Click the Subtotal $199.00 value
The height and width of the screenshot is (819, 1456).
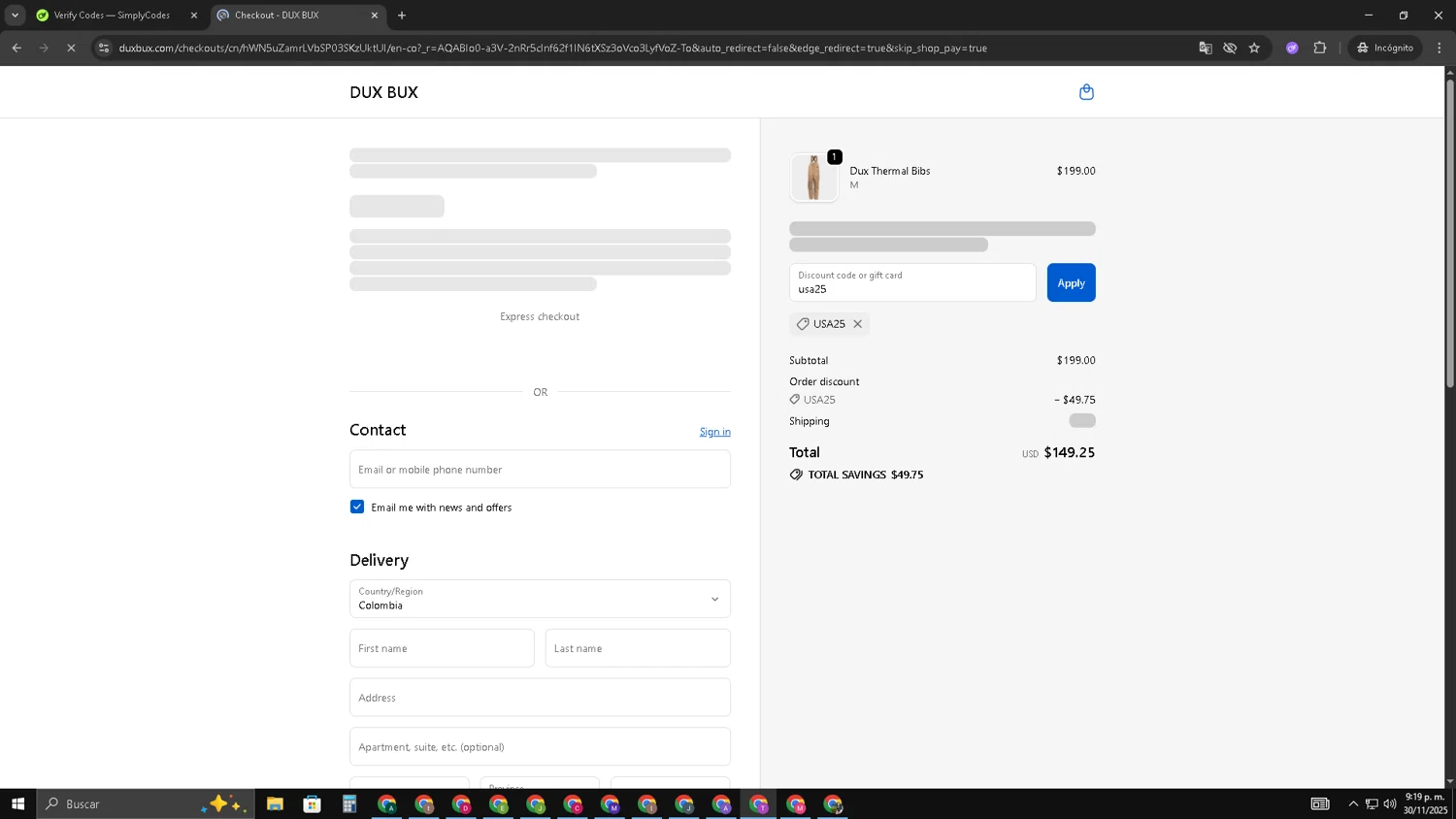[x=1075, y=360]
